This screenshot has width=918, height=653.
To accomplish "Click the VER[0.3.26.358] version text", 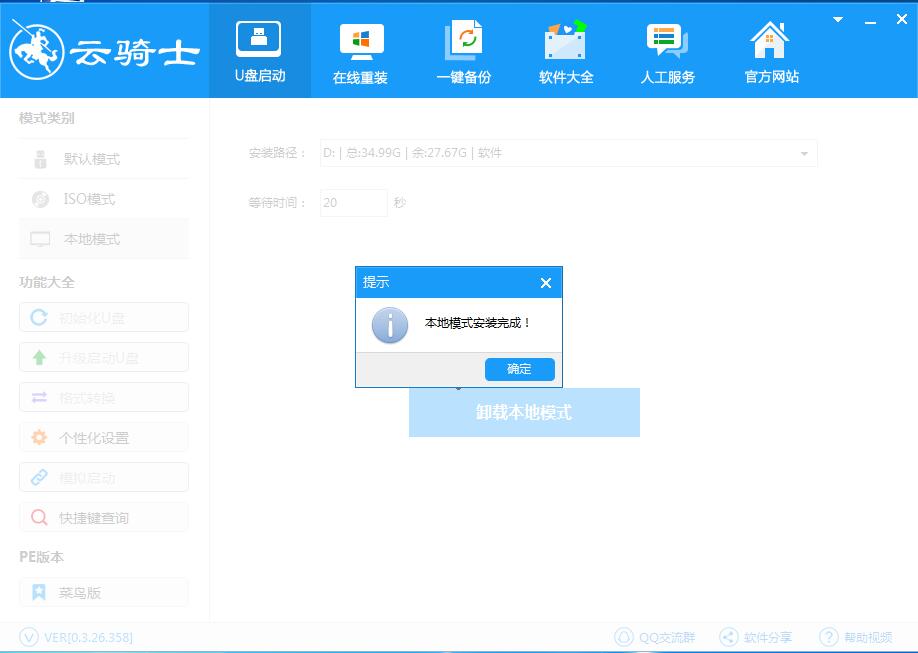I will click(x=88, y=637).
